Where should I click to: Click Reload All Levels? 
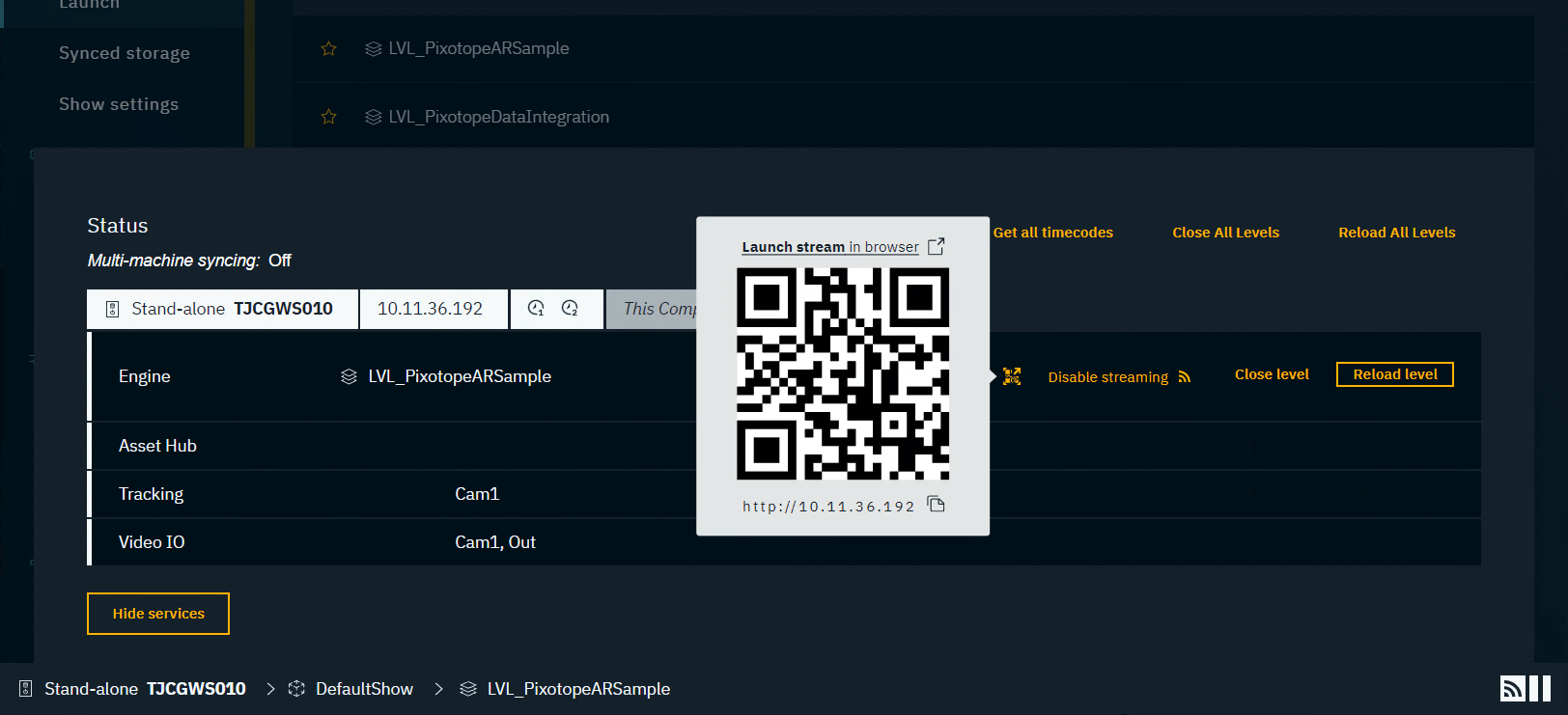pyautogui.click(x=1396, y=233)
